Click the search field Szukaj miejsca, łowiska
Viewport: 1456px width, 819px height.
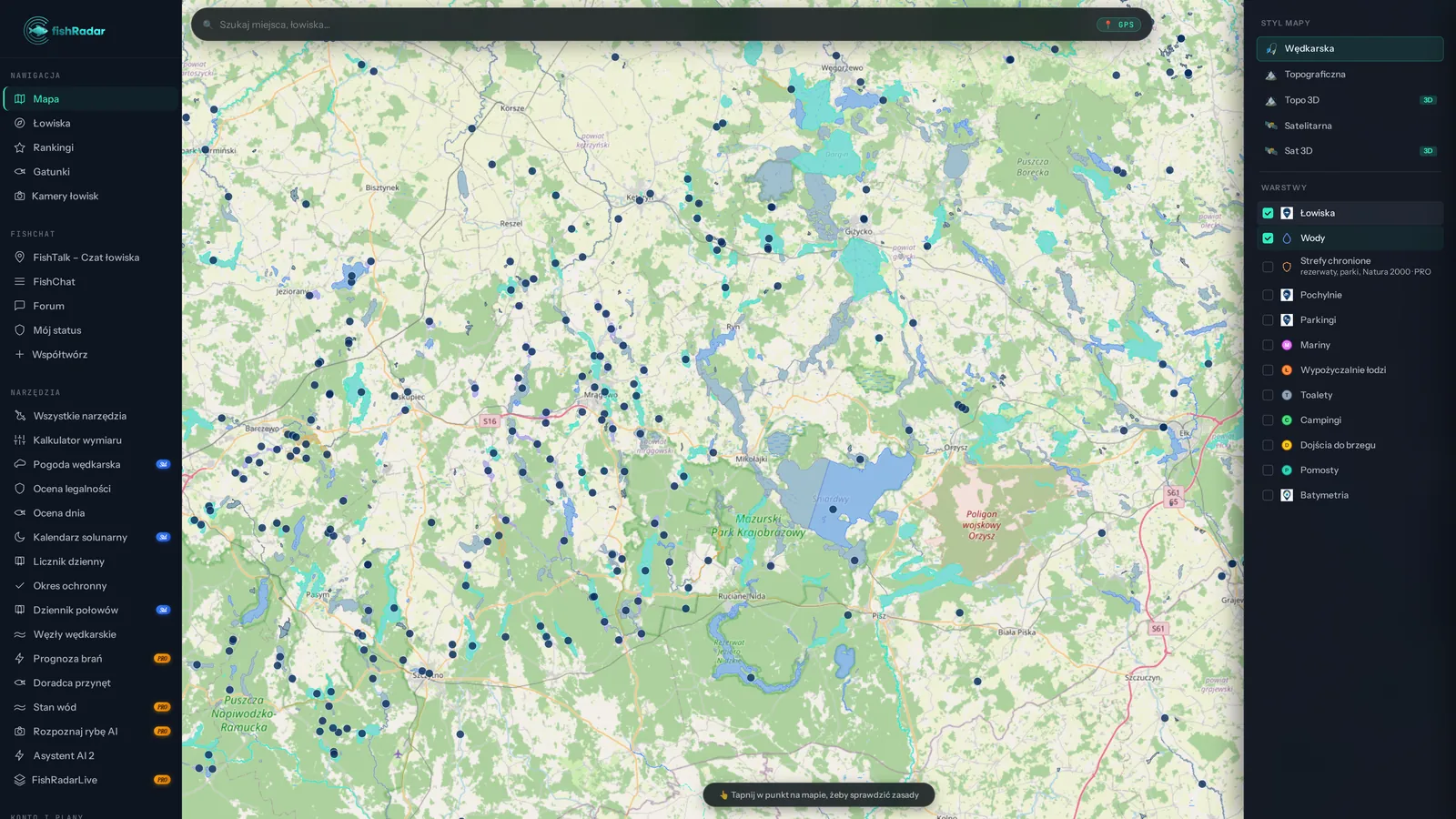pyautogui.click(x=651, y=25)
